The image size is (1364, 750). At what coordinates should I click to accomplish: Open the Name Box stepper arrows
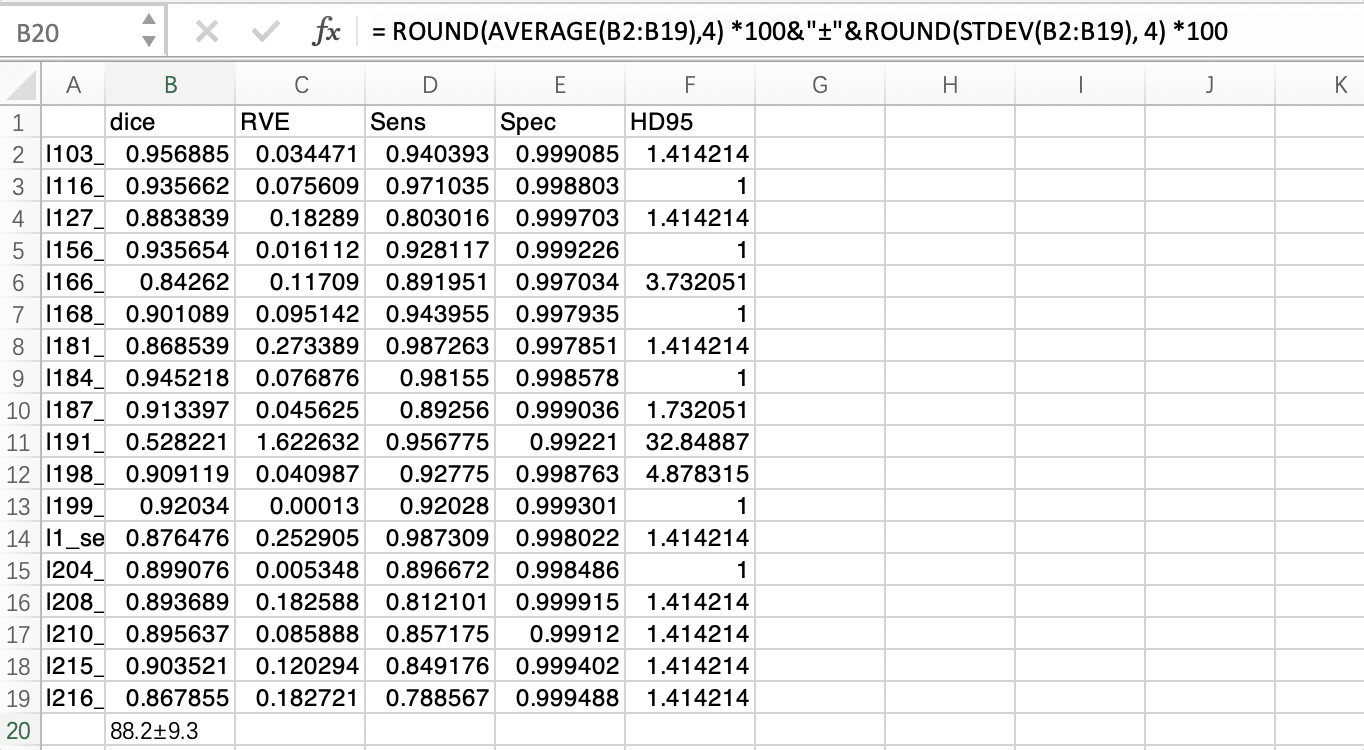tap(149, 33)
